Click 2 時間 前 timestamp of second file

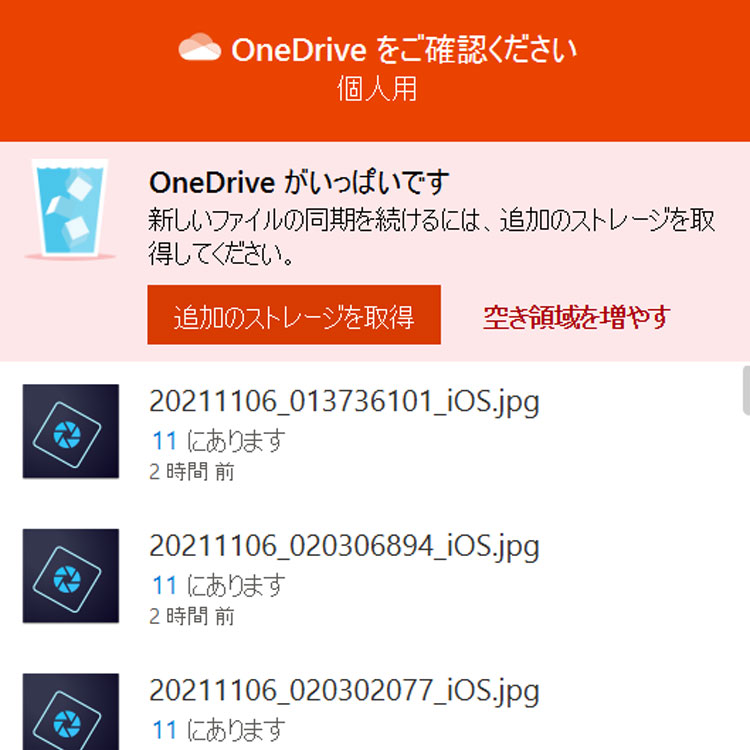[191, 617]
